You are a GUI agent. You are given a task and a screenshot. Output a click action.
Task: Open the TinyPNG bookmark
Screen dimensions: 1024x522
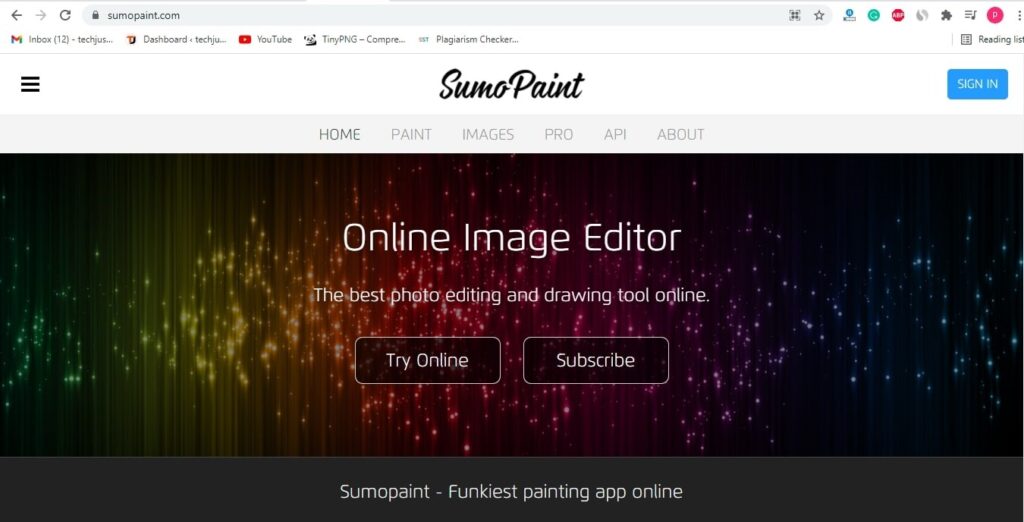click(355, 39)
